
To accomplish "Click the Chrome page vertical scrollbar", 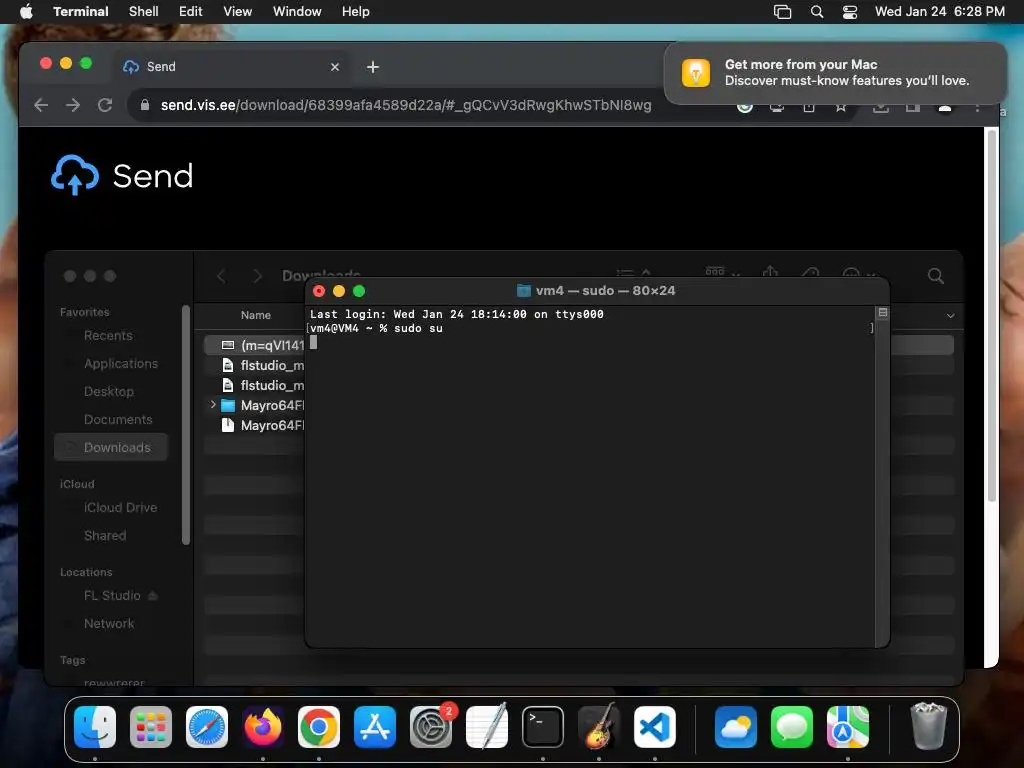I will pos(991,315).
